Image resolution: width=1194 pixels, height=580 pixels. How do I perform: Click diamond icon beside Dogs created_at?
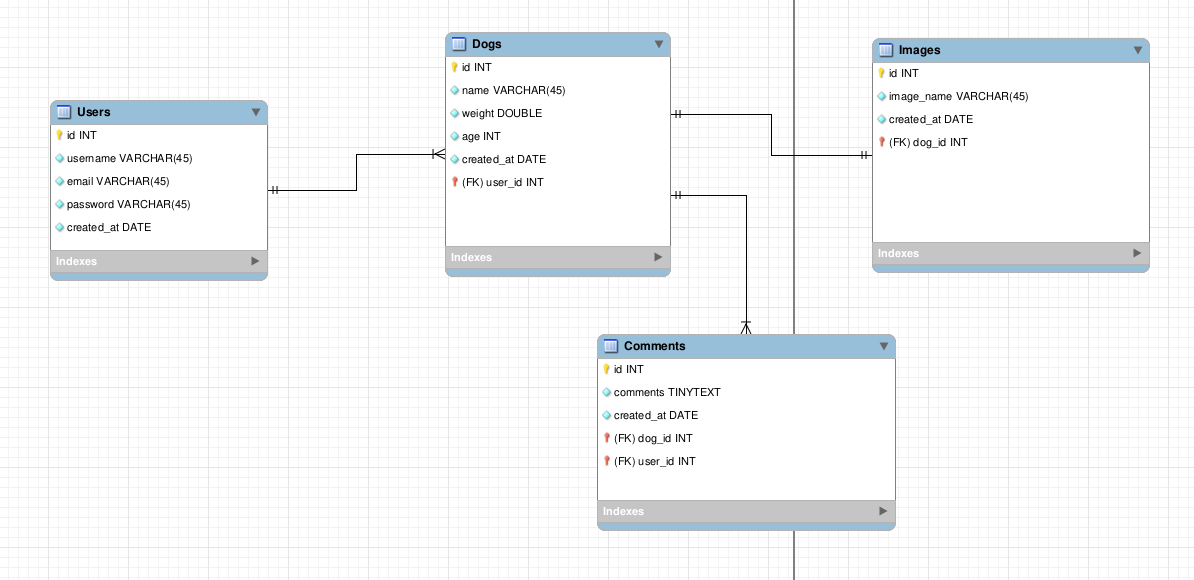(x=455, y=159)
